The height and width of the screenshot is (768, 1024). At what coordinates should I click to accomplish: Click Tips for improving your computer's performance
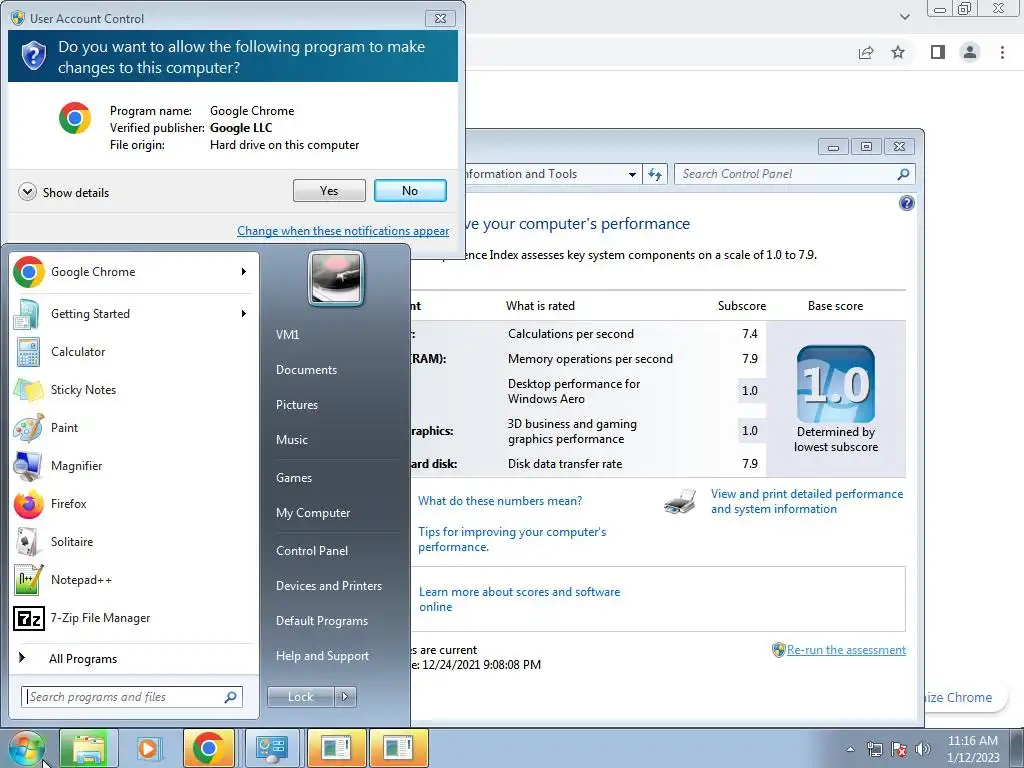pos(512,539)
